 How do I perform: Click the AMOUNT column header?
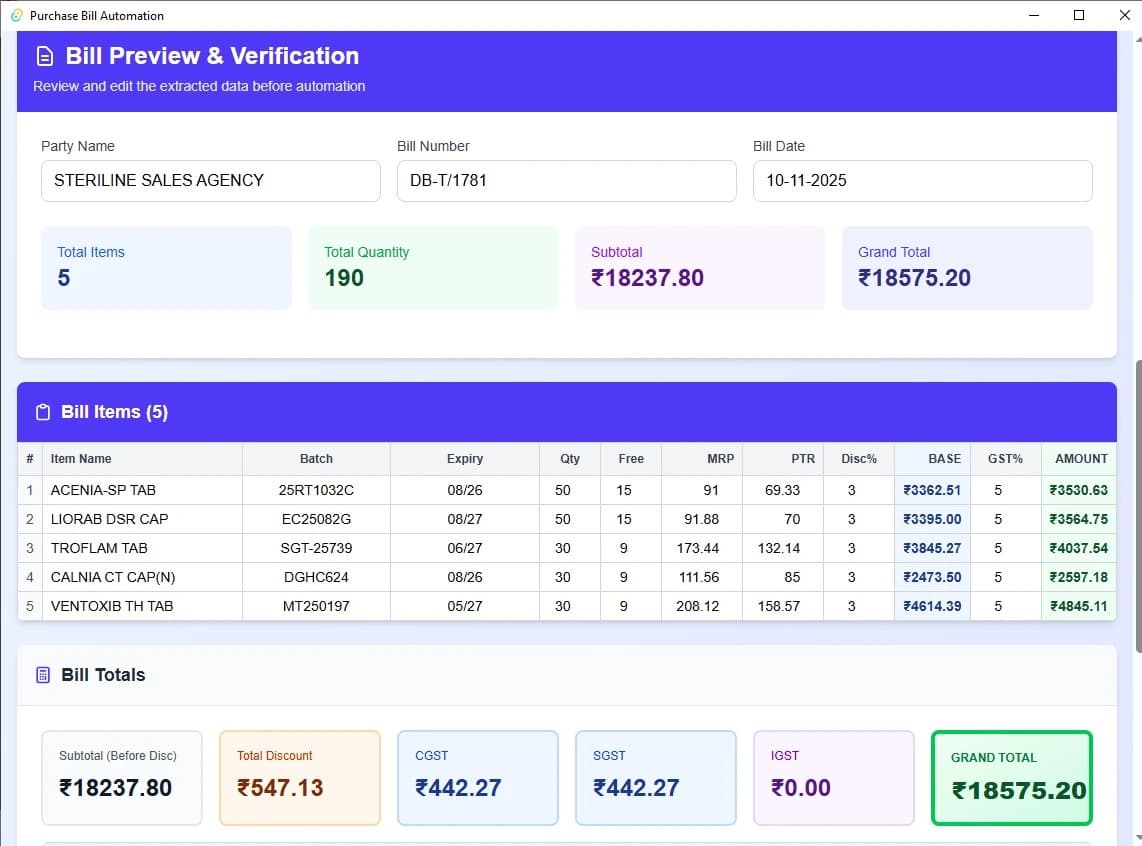tap(1080, 459)
